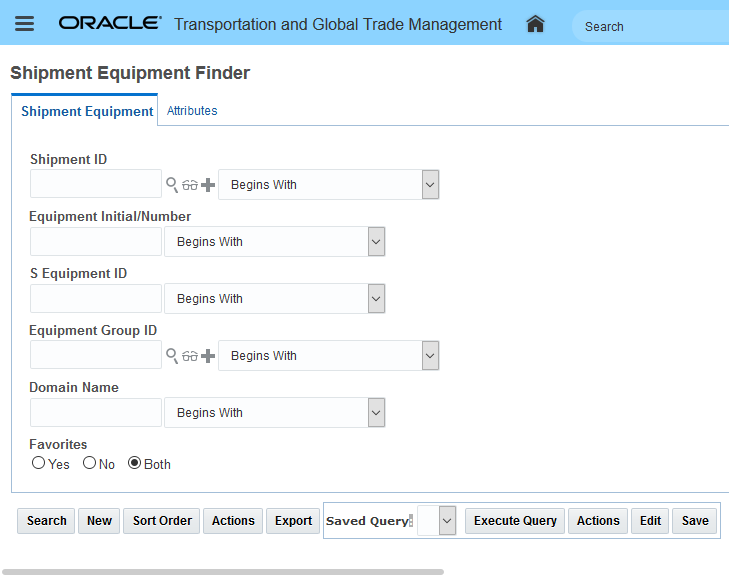Open the Saved Query dropdown list
Image resolution: width=729 pixels, height=577 pixels.
tap(447, 520)
